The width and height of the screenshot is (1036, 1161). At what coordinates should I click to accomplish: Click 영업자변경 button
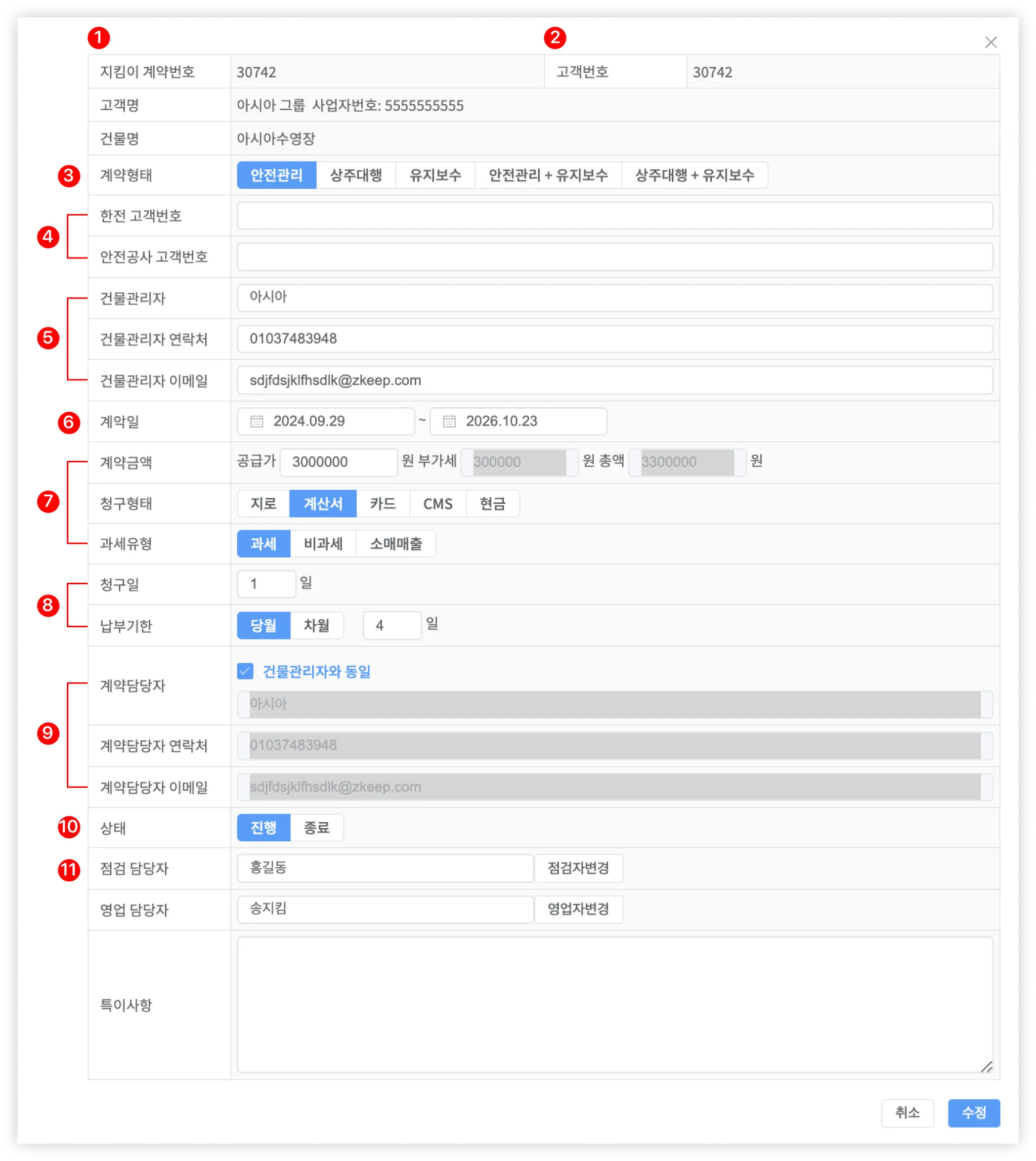(578, 909)
